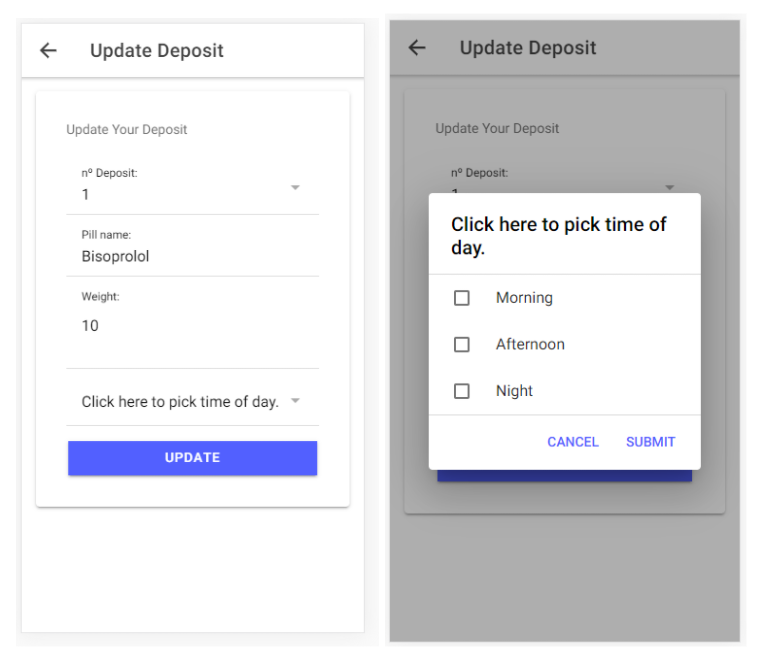Expand the nº Deposit dropdown arrow on left form
The width and height of the screenshot is (760, 664).
coord(295,187)
